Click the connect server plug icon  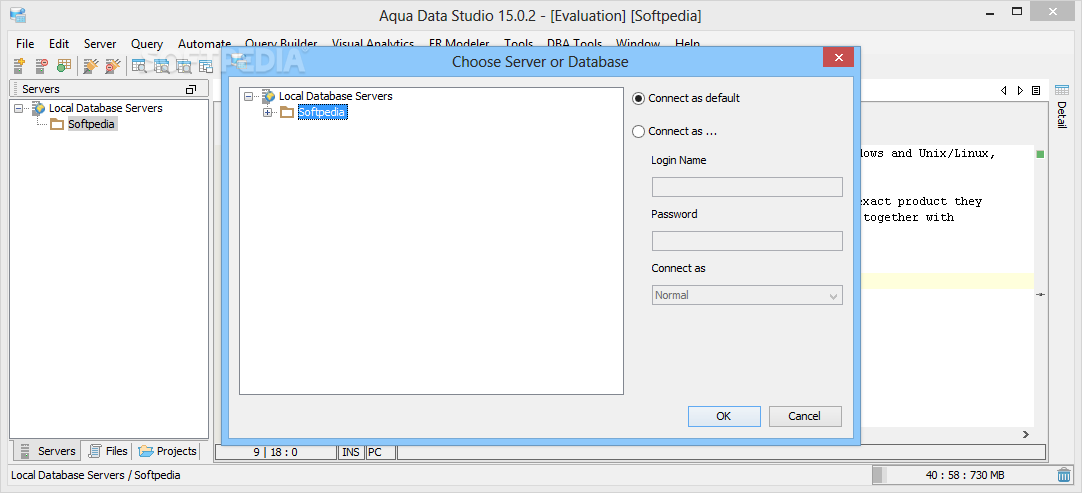pos(90,66)
